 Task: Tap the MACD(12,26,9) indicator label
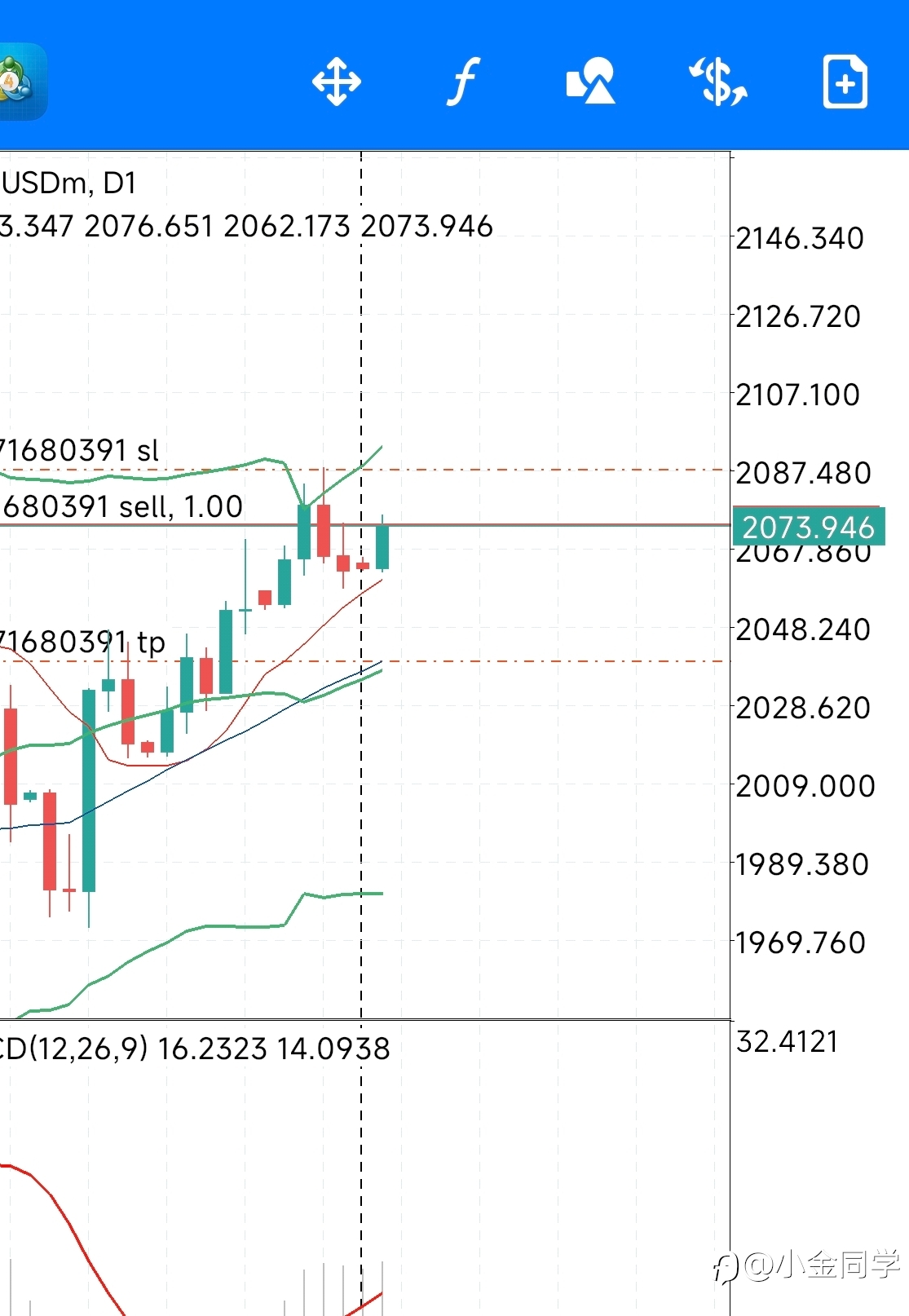[x=73, y=1048]
